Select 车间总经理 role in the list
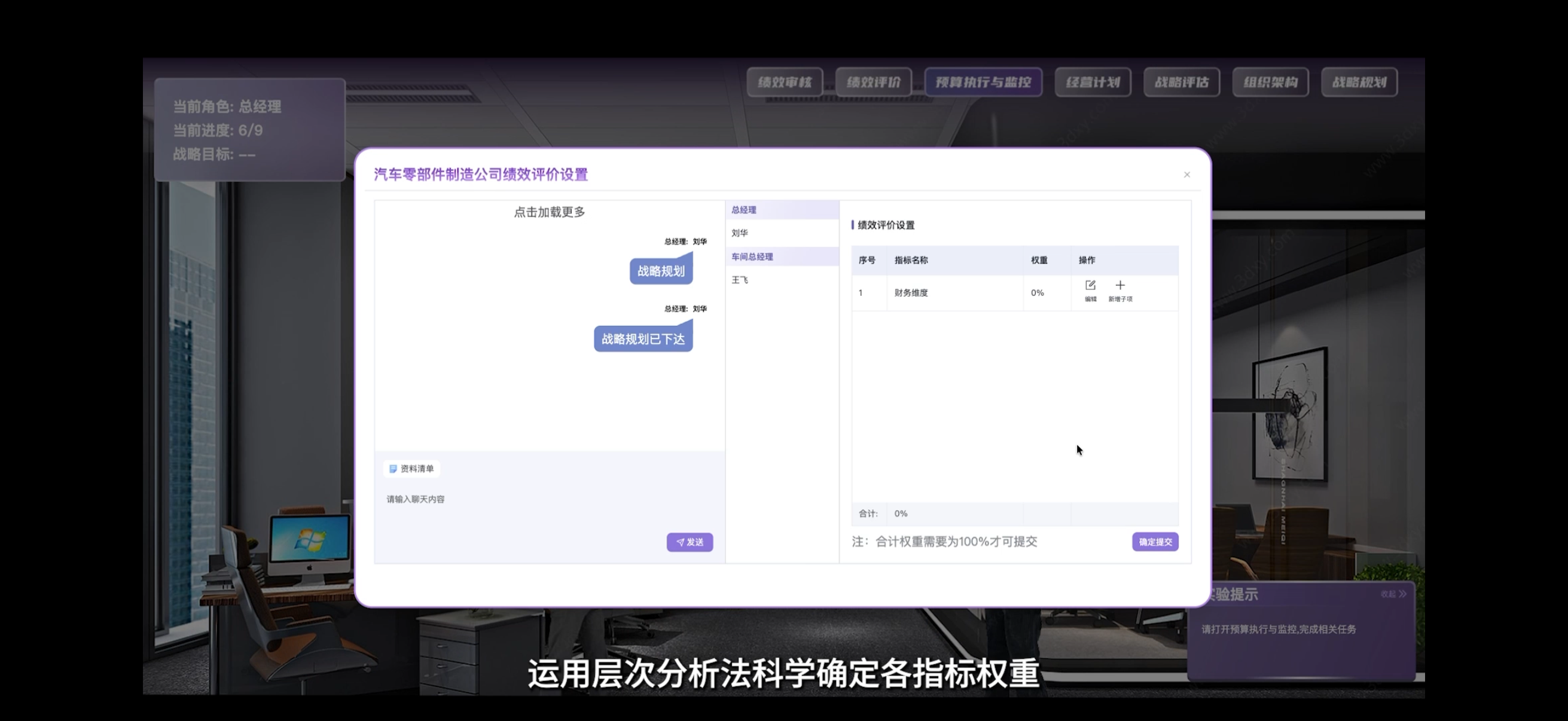This screenshot has height=721, width=1568. pyautogui.click(x=782, y=256)
